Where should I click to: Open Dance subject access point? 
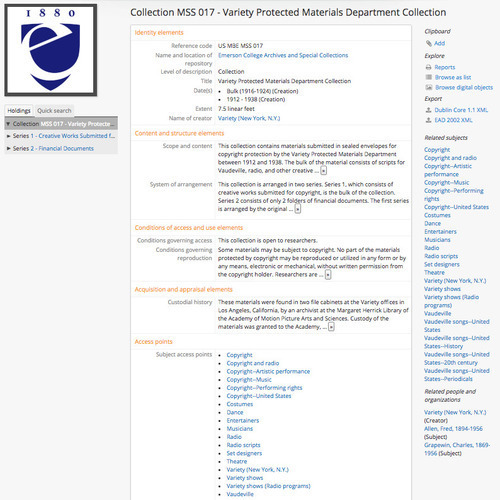point(235,413)
